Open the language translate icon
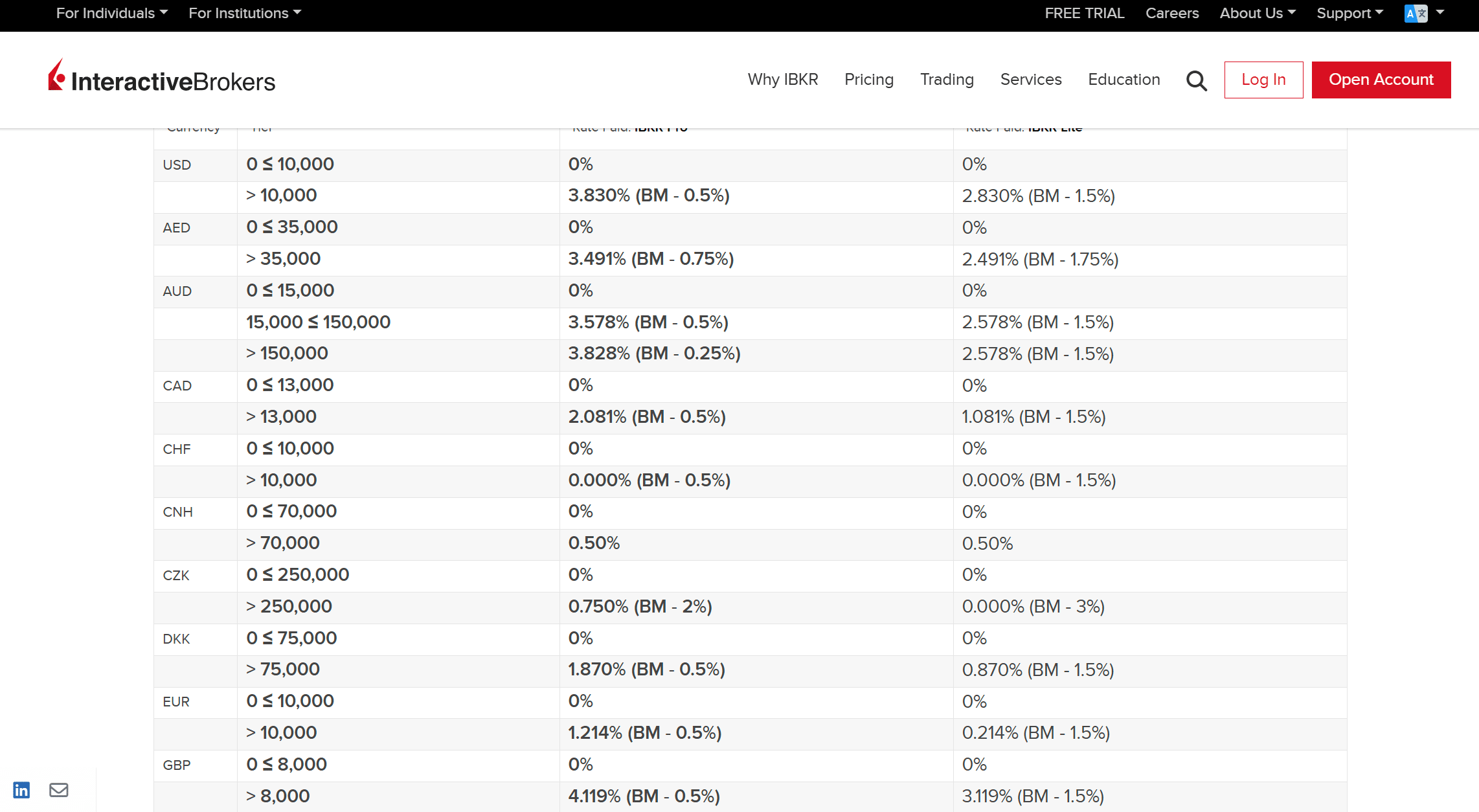Screen dimensions: 1479x812 [x=1416, y=14]
